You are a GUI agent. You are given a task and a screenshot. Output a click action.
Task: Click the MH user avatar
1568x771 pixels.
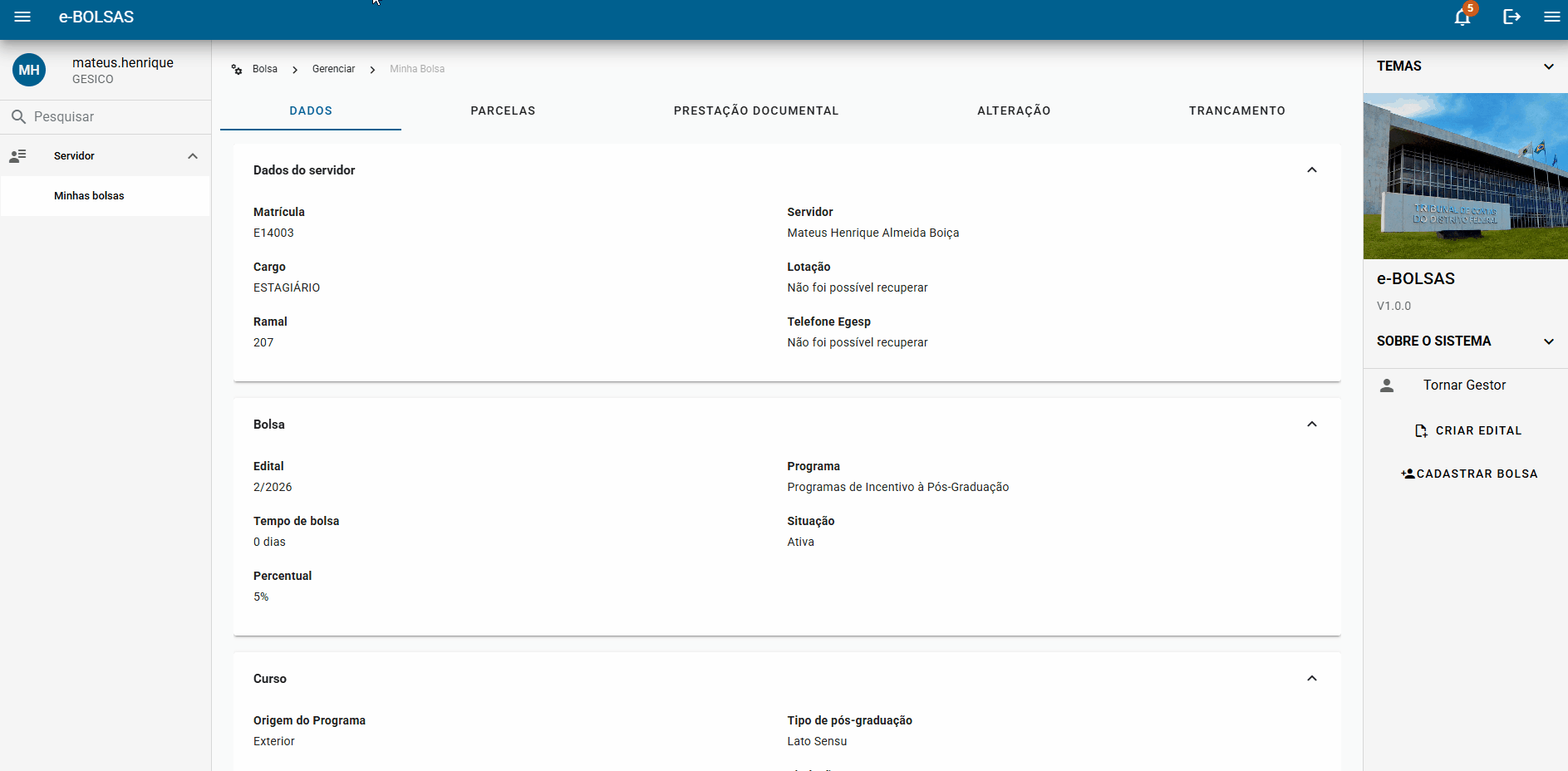point(29,70)
